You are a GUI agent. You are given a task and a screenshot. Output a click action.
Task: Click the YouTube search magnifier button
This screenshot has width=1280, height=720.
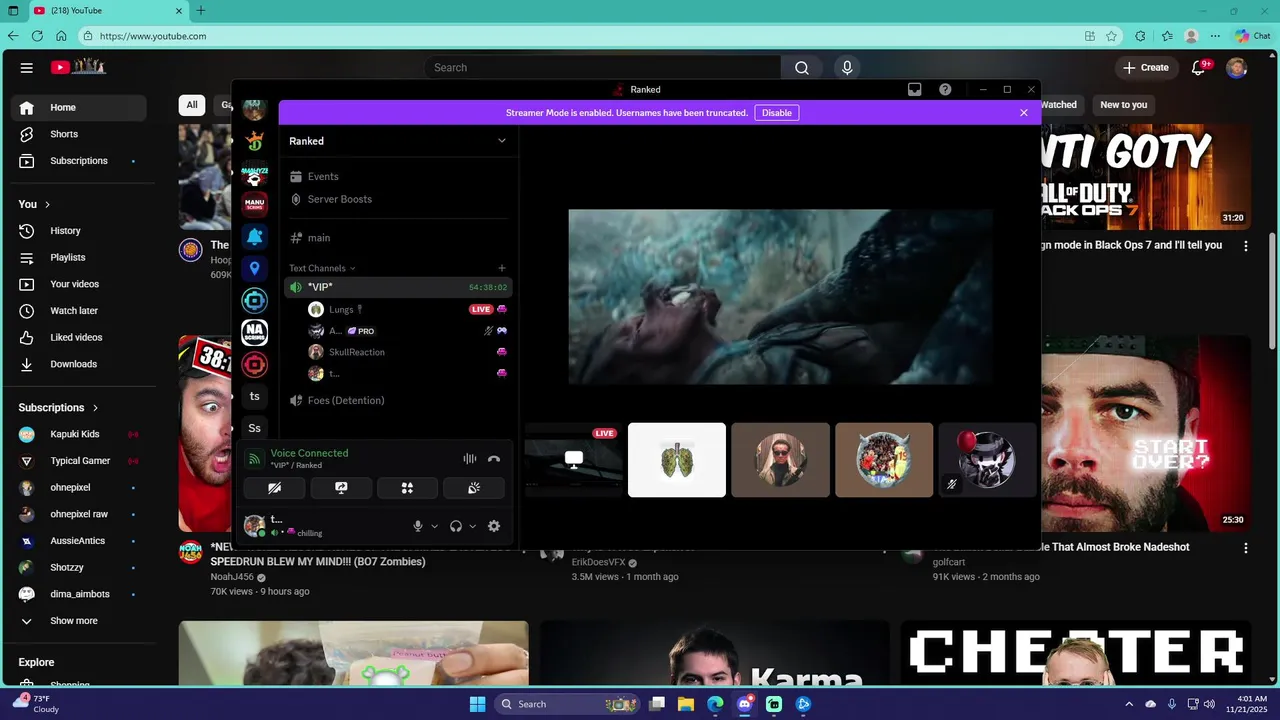(802, 68)
